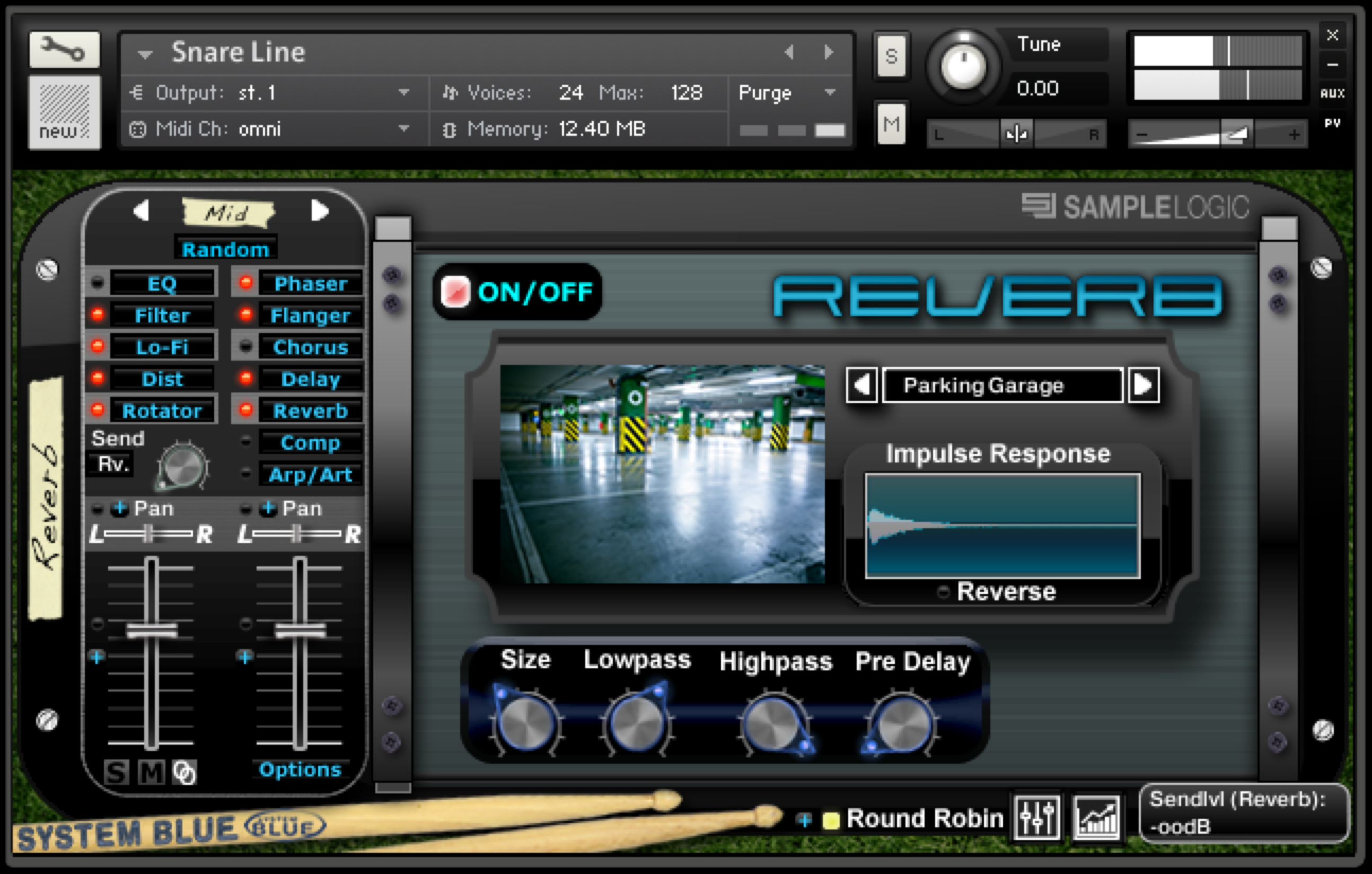The image size is (1372, 874).
Task: Open the mixer sliders icon near Round Robin
Action: 1036,819
